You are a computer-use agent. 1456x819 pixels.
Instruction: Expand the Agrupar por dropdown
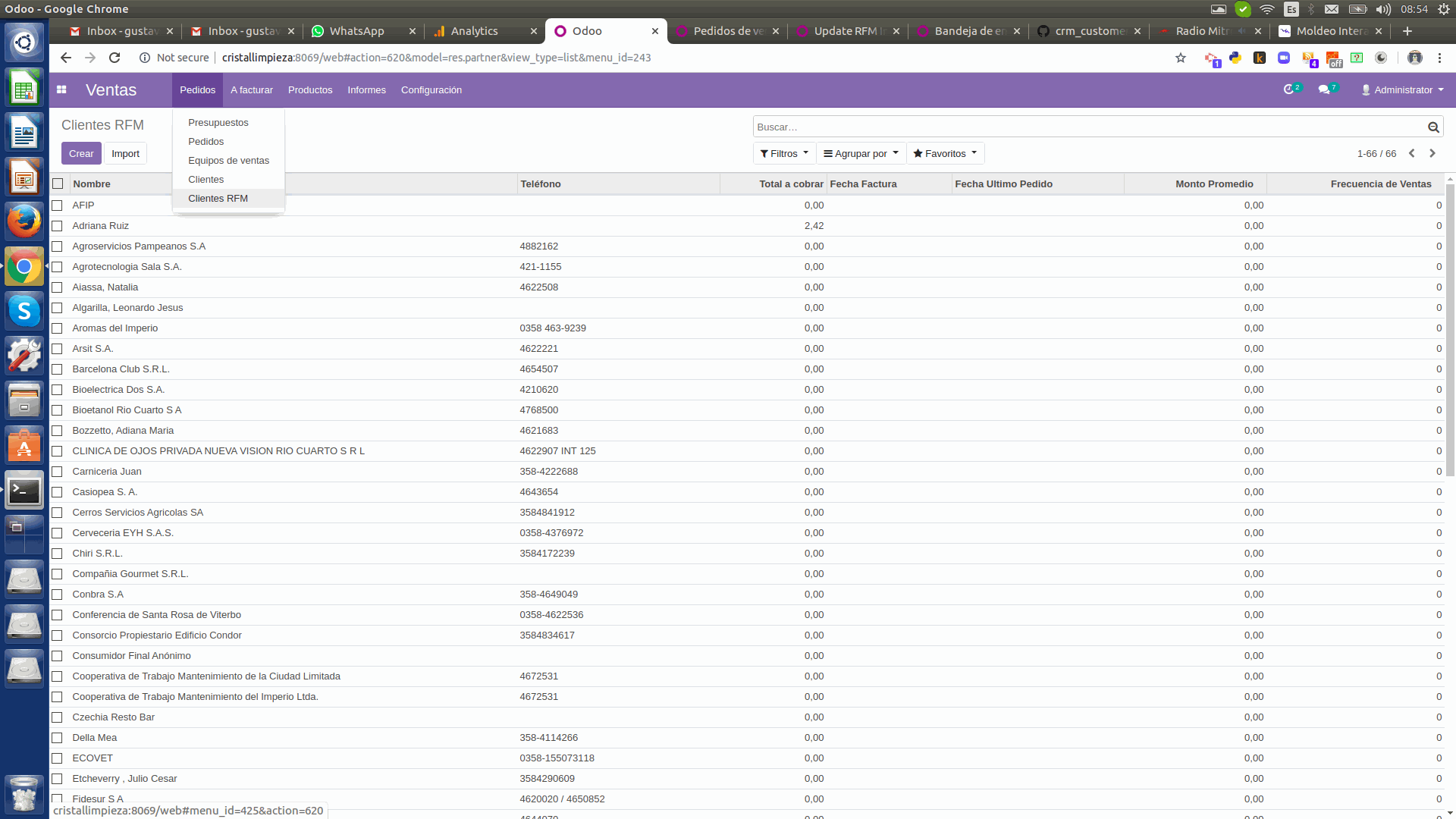click(x=861, y=153)
